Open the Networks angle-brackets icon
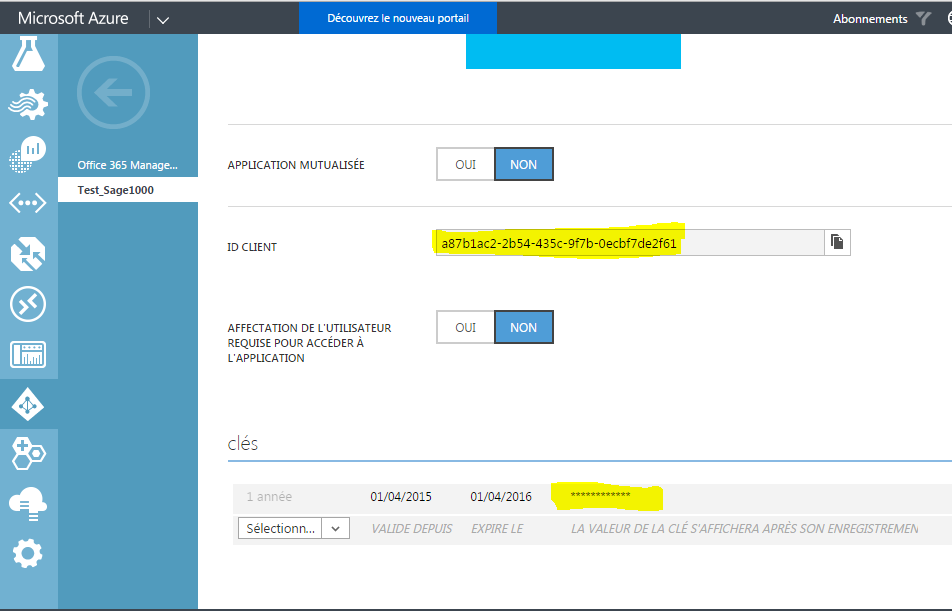This screenshot has width=952, height=611. pyautogui.click(x=28, y=203)
